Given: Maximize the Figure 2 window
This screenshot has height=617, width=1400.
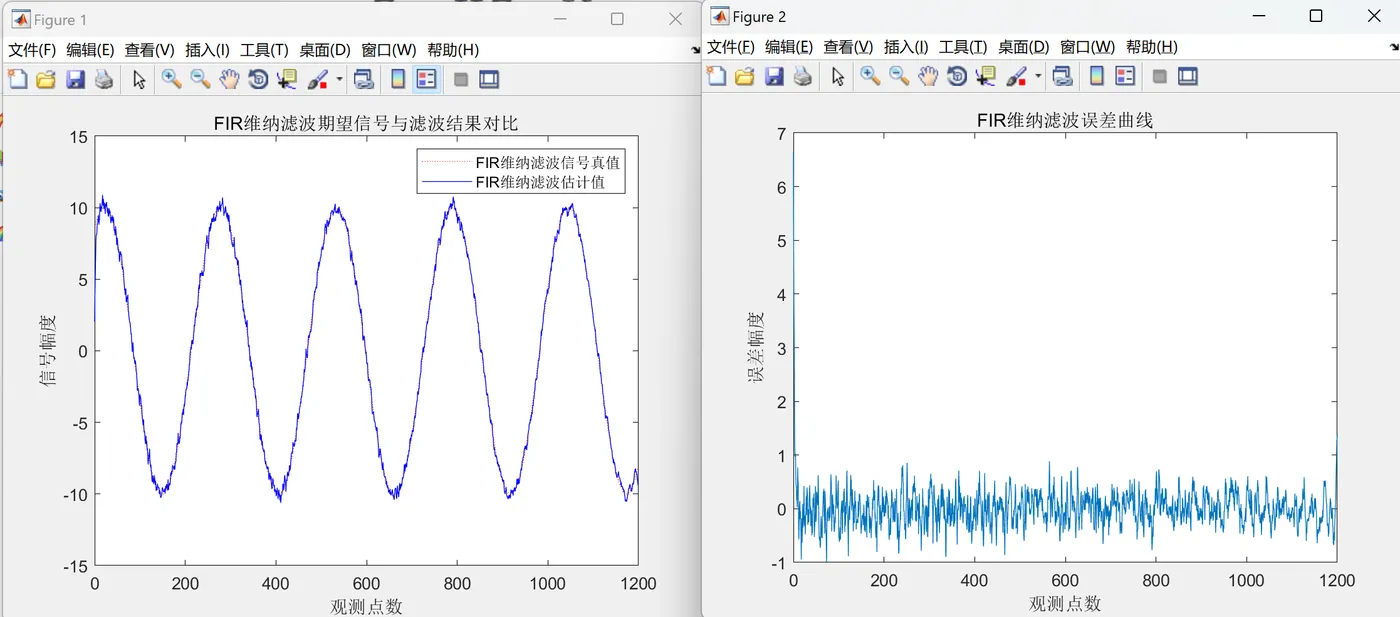Looking at the screenshot, I should click(x=1316, y=16).
